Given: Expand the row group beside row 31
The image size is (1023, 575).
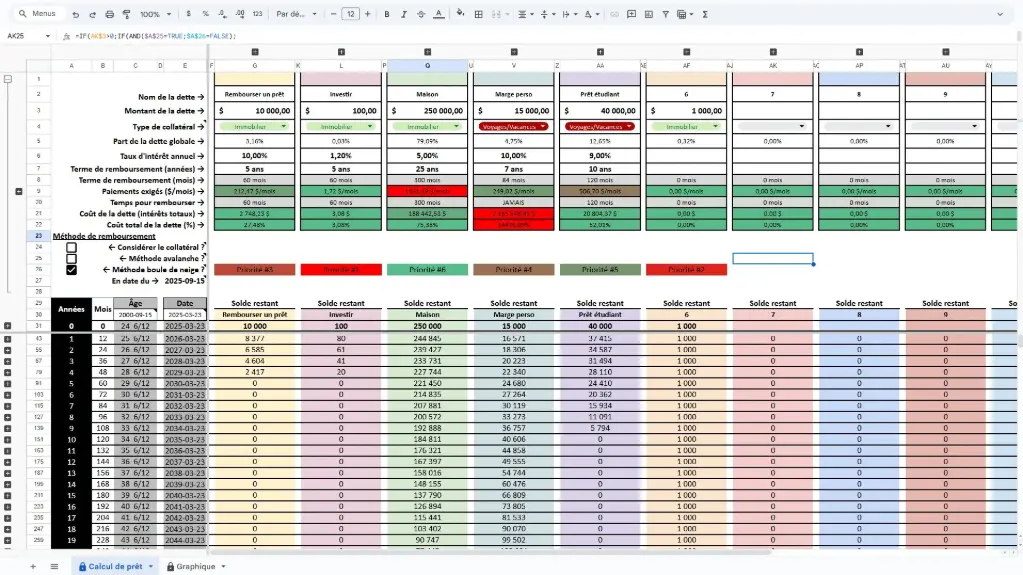Looking at the screenshot, I should click(x=8, y=326).
